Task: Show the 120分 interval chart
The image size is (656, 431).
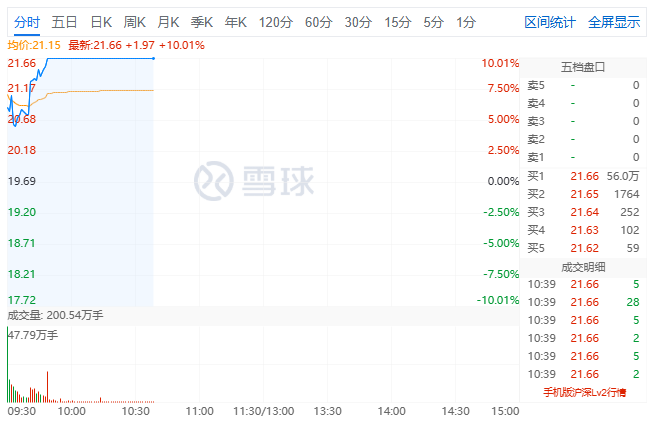Action: click(275, 22)
